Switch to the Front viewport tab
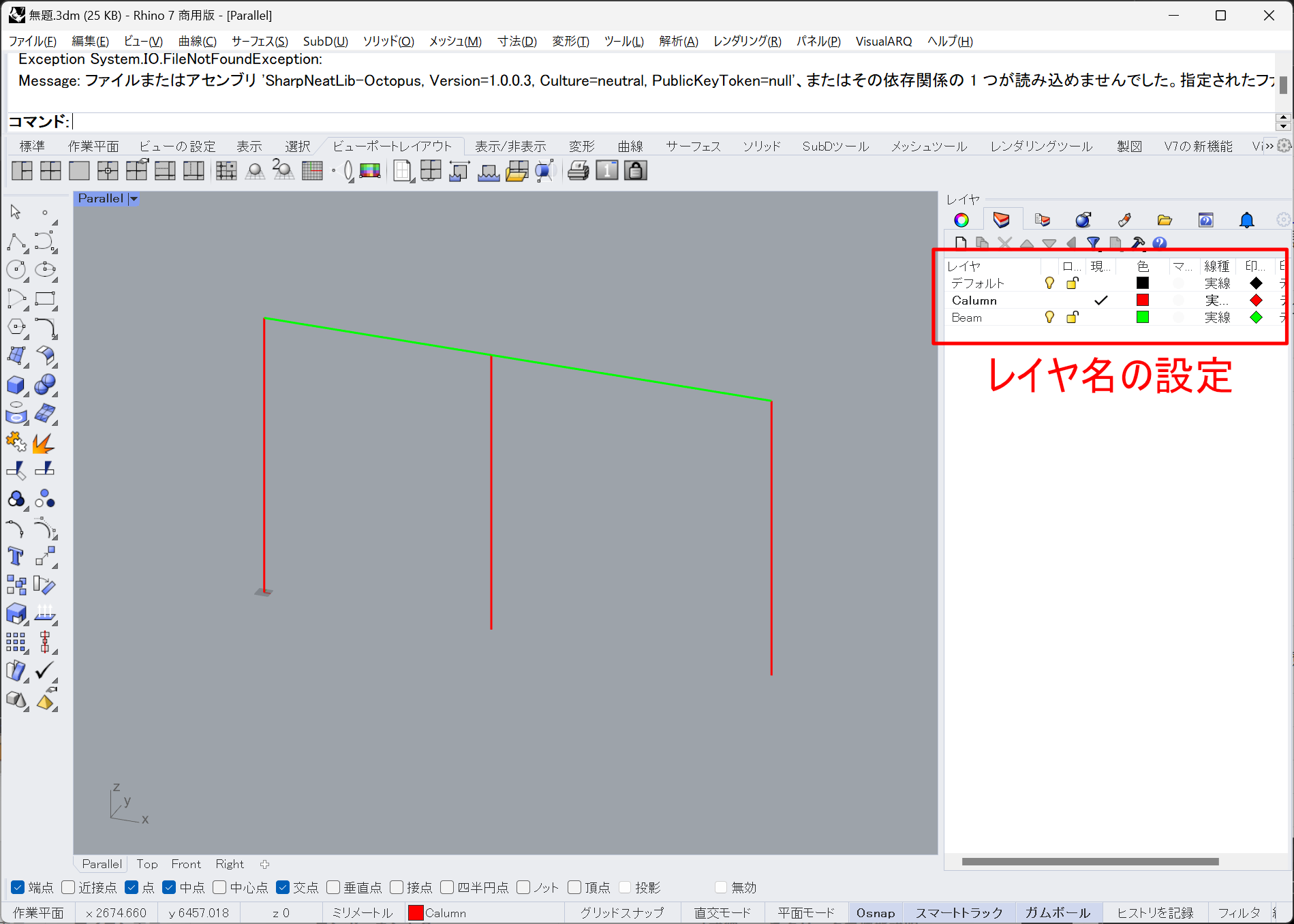The width and height of the screenshot is (1294, 924). [x=186, y=864]
